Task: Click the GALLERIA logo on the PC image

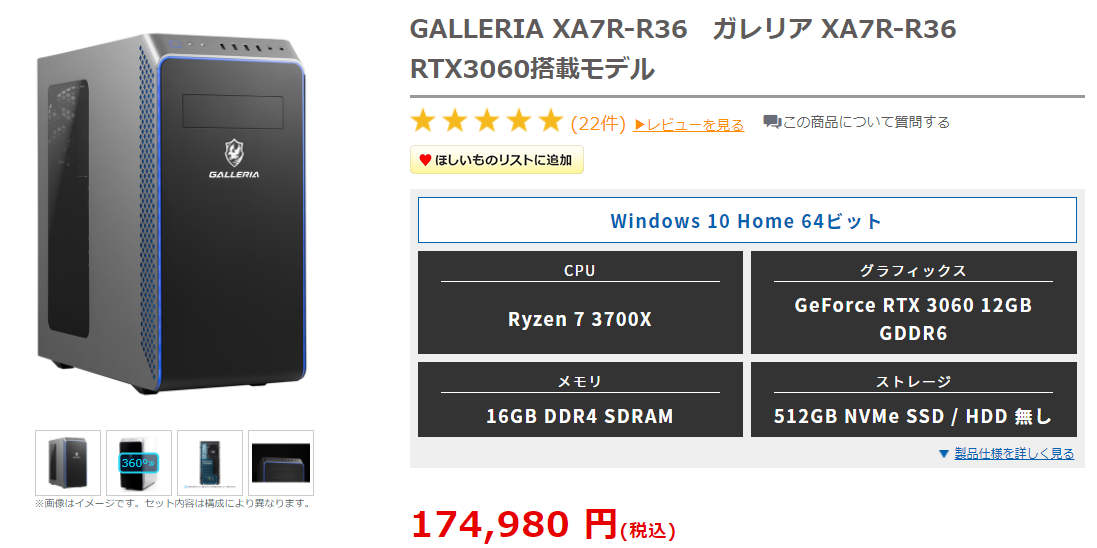Action: click(234, 160)
